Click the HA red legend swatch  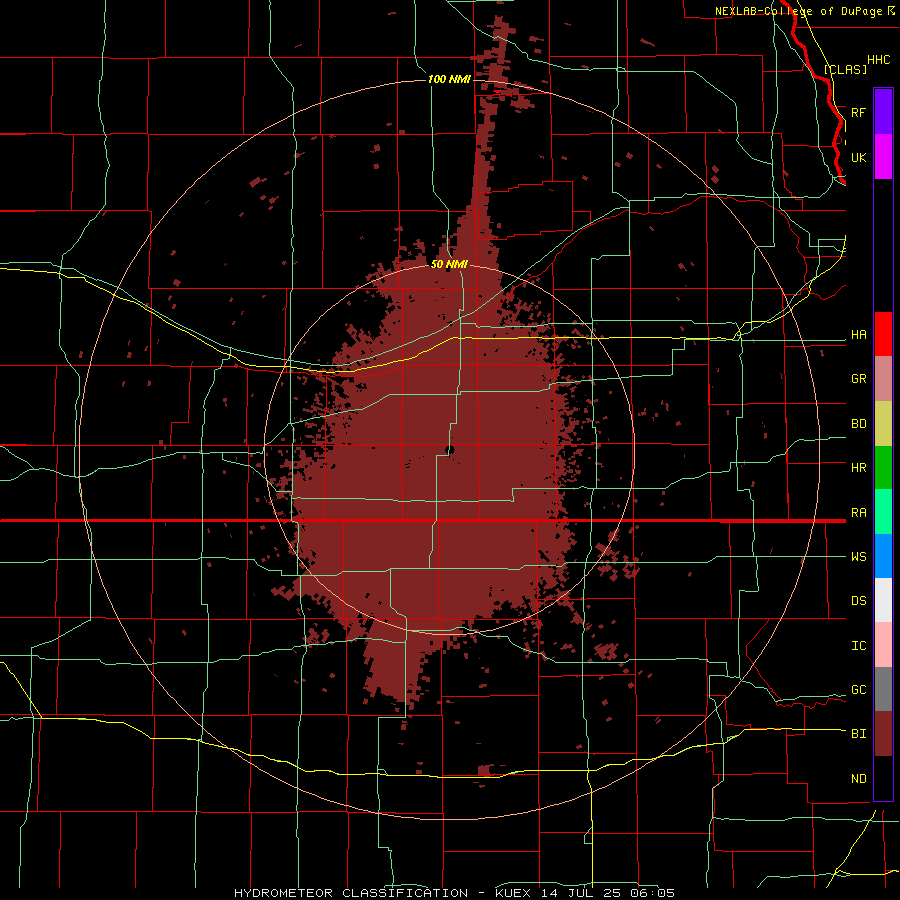tap(883, 334)
